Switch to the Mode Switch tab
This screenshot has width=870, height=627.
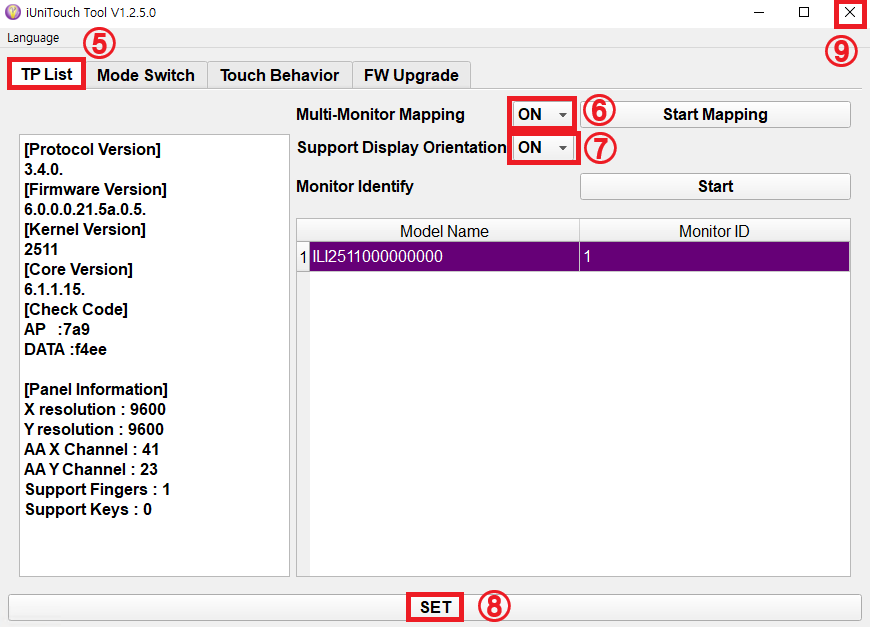click(x=146, y=75)
